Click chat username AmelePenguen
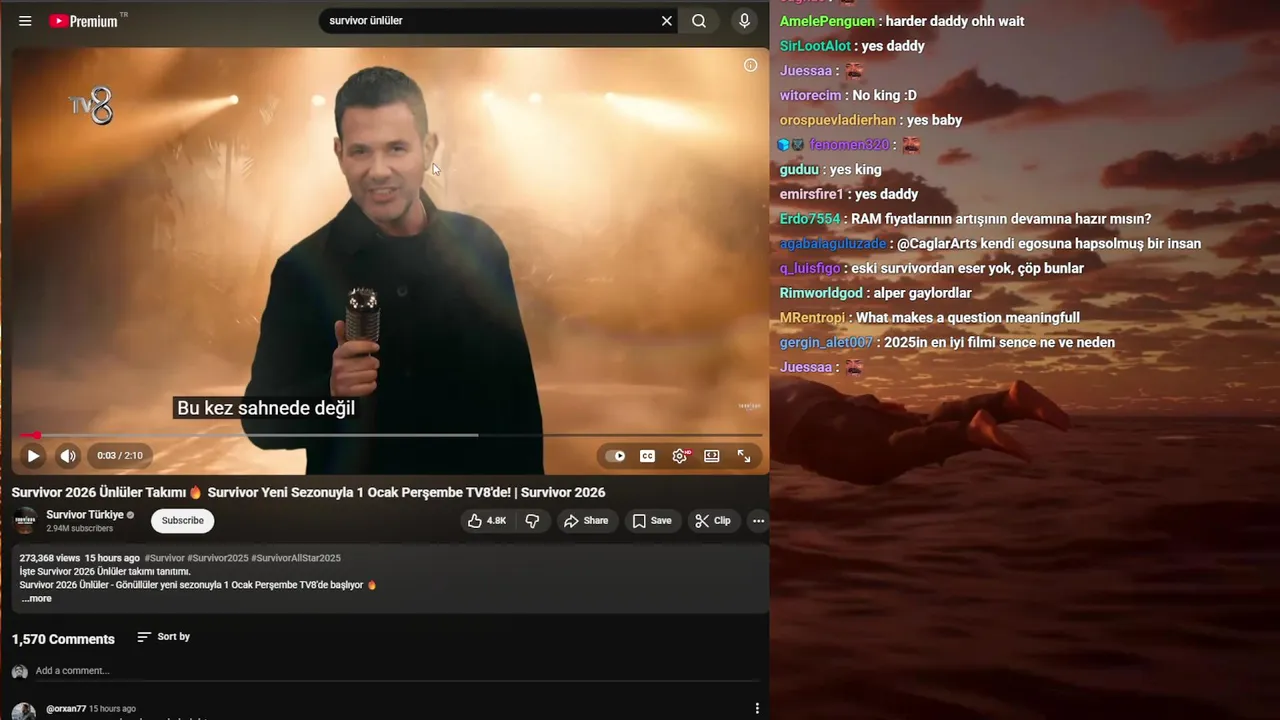Image resolution: width=1280 pixels, height=720 pixels. pyautogui.click(x=827, y=21)
